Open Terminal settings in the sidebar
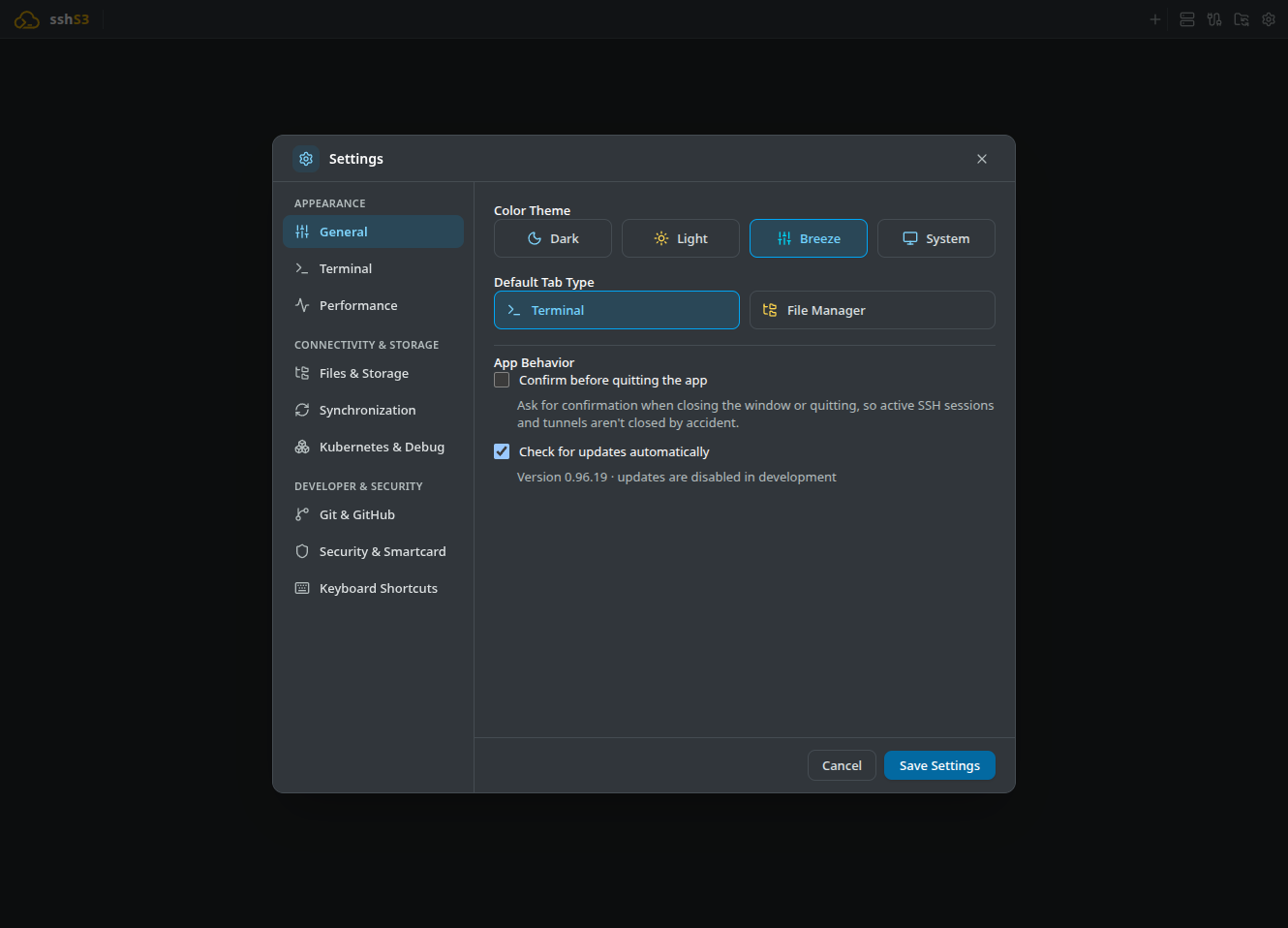Image resolution: width=1288 pixels, height=928 pixels. pos(373,268)
